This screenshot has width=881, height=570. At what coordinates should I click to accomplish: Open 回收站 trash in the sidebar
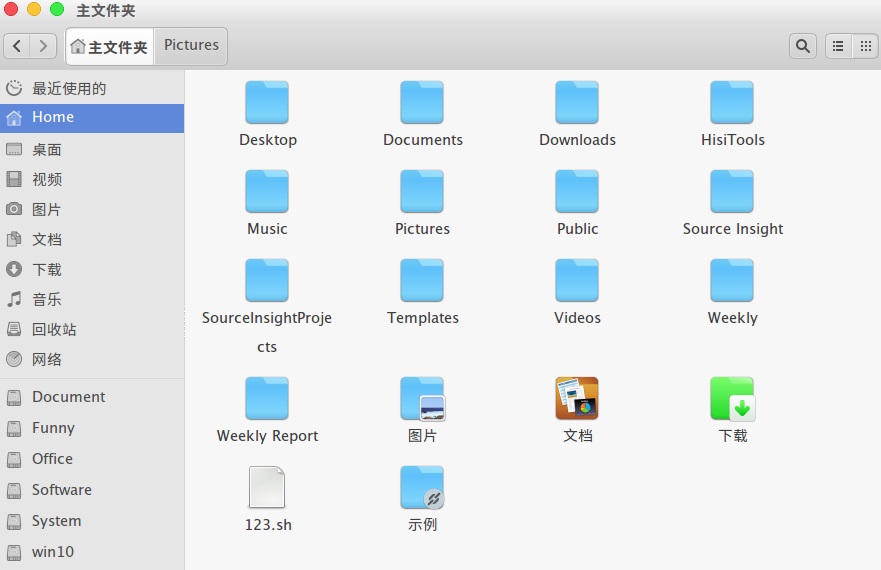pos(92,329)
